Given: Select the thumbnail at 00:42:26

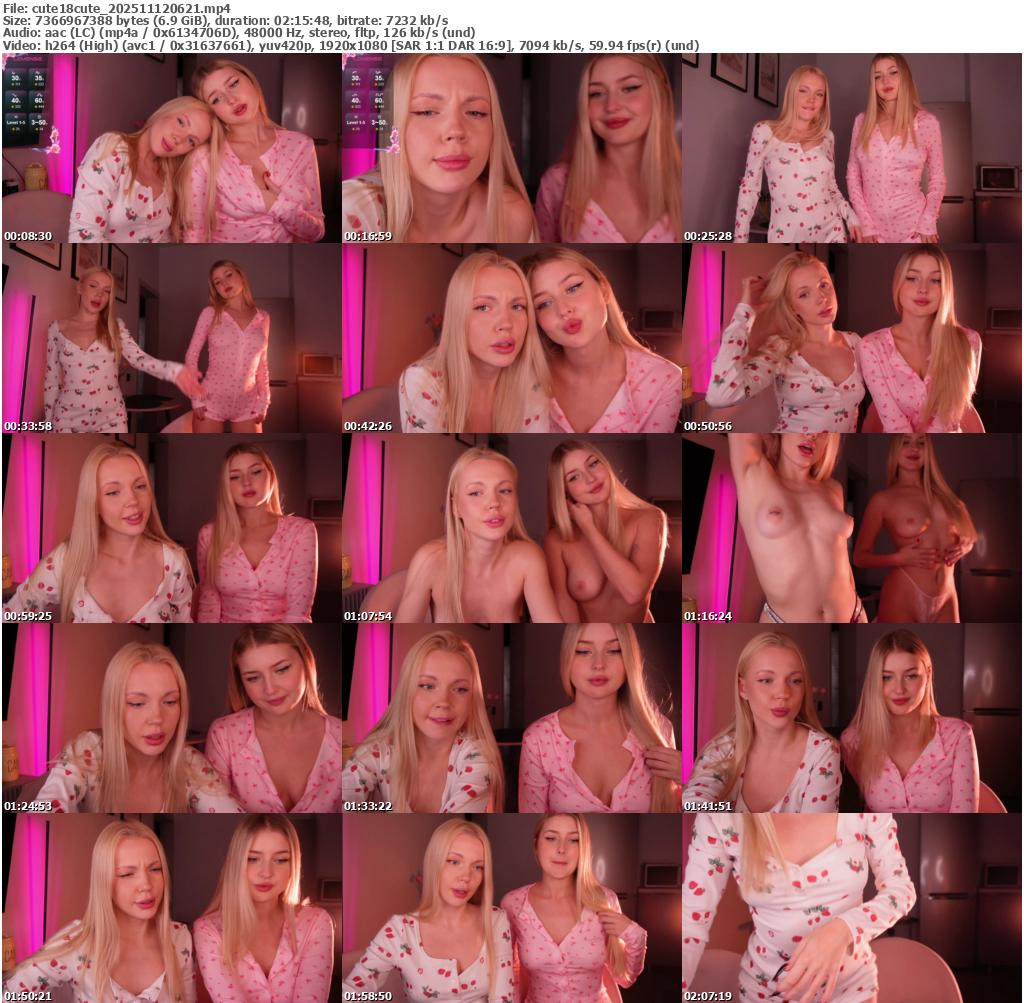Looking at the screenshot, I should pyautogui.click(x=511, y=338).
